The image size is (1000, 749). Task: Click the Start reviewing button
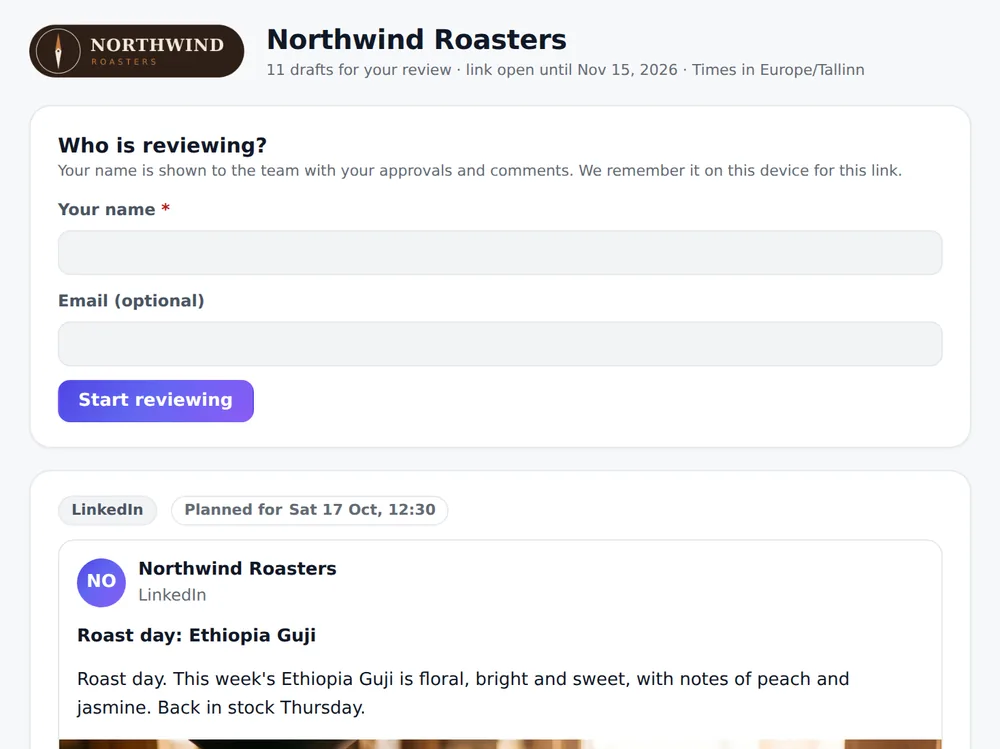coord(156,401)
